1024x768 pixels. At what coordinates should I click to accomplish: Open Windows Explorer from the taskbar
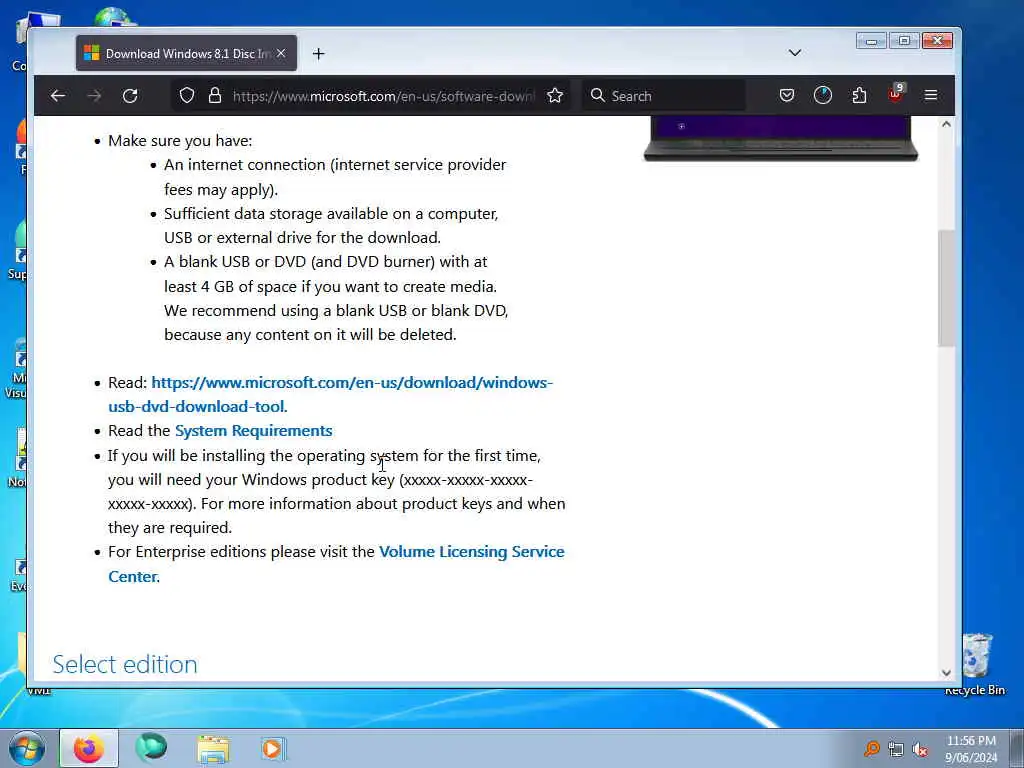coord(214,749)
